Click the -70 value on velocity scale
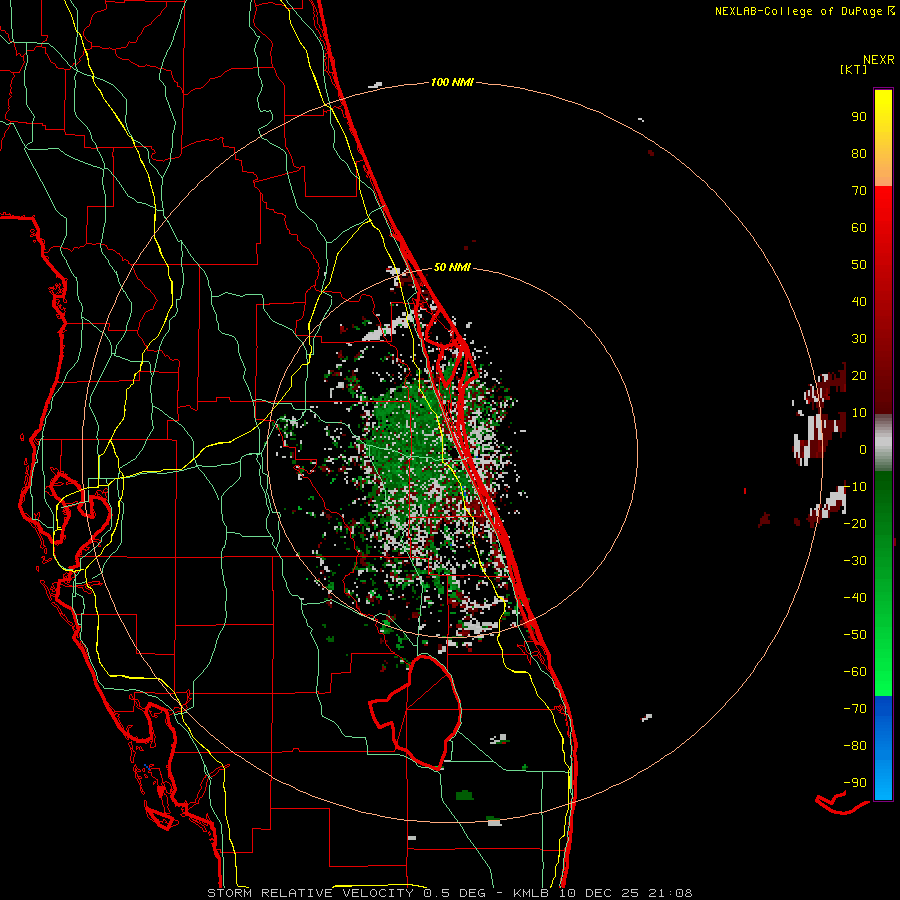 pyautogui.click(x=855, y=709)
